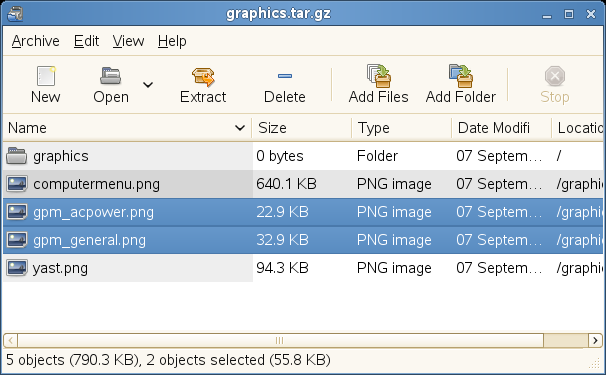606x375 pixels.
Task: Click the Add Files toolbar icon
Action: [x=379, y=75]
